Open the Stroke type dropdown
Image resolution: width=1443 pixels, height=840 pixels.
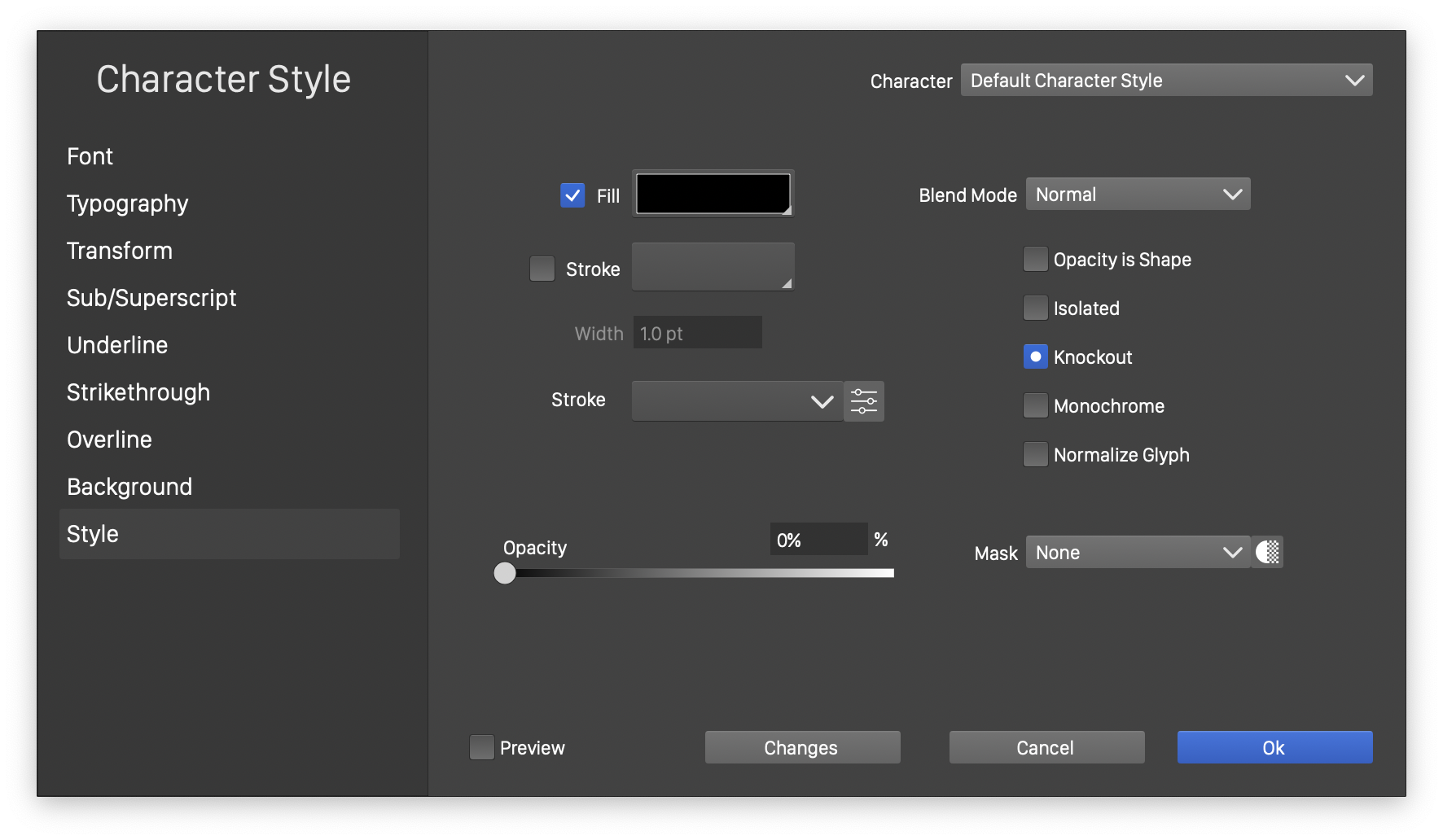tap(737, 401)
